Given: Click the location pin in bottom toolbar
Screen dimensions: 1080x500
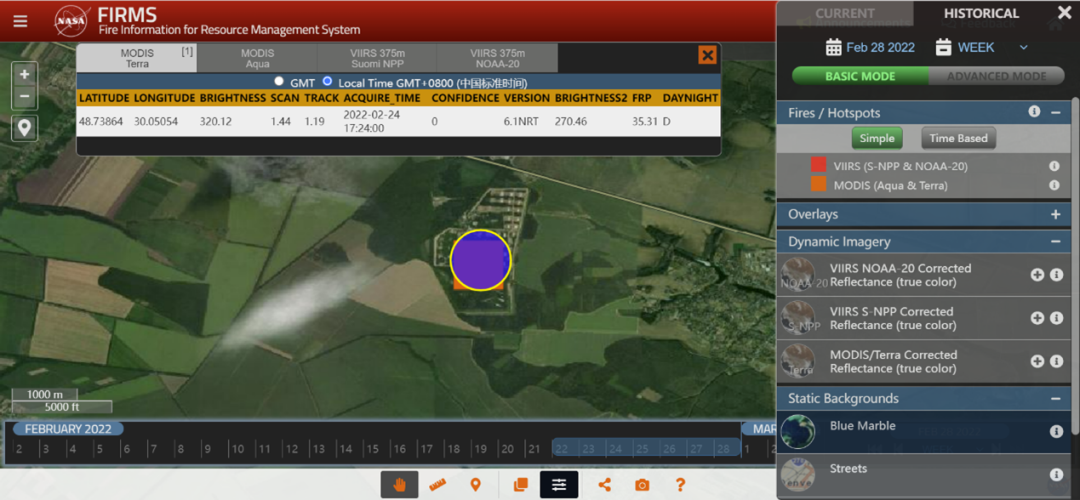Looking at the screenshot, I should (475, 485).
